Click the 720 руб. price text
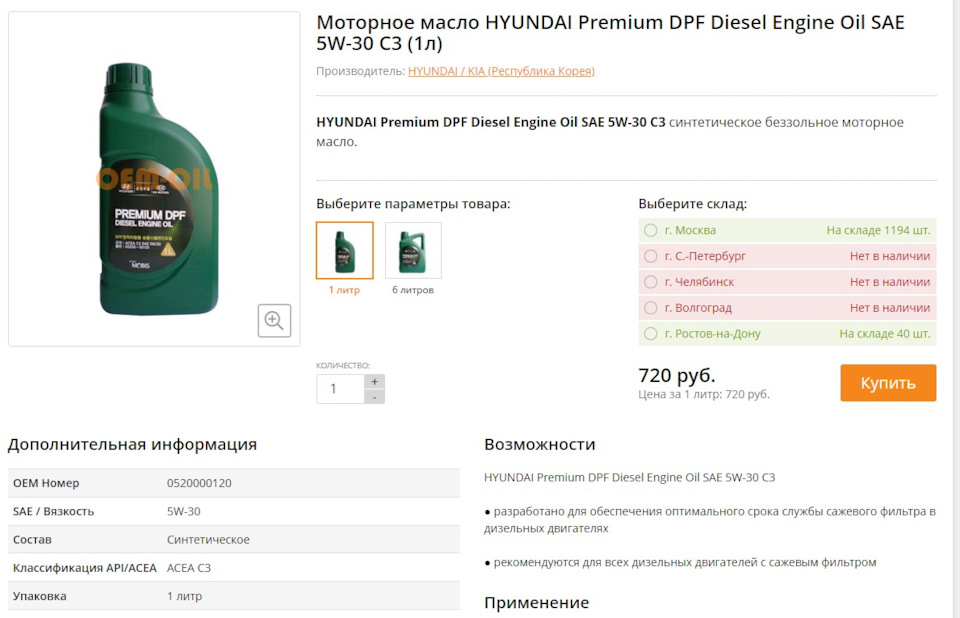The height and width of the screenshot is (618, 960). (x=677, y=376)
